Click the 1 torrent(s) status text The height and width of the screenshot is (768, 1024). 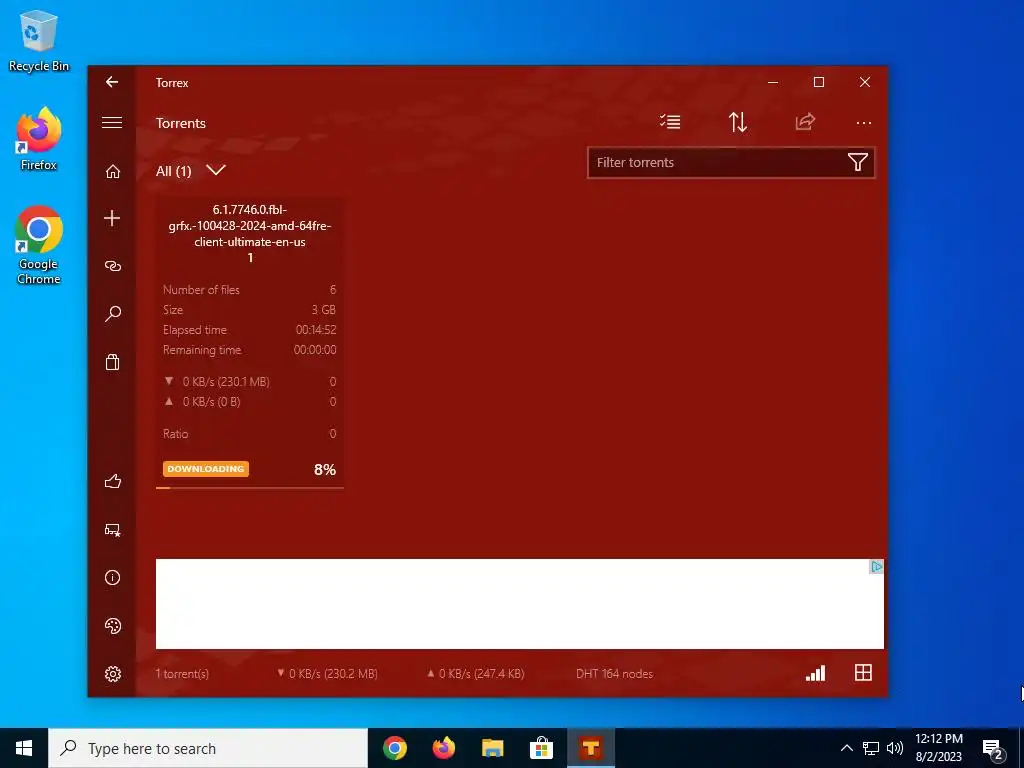182,674
